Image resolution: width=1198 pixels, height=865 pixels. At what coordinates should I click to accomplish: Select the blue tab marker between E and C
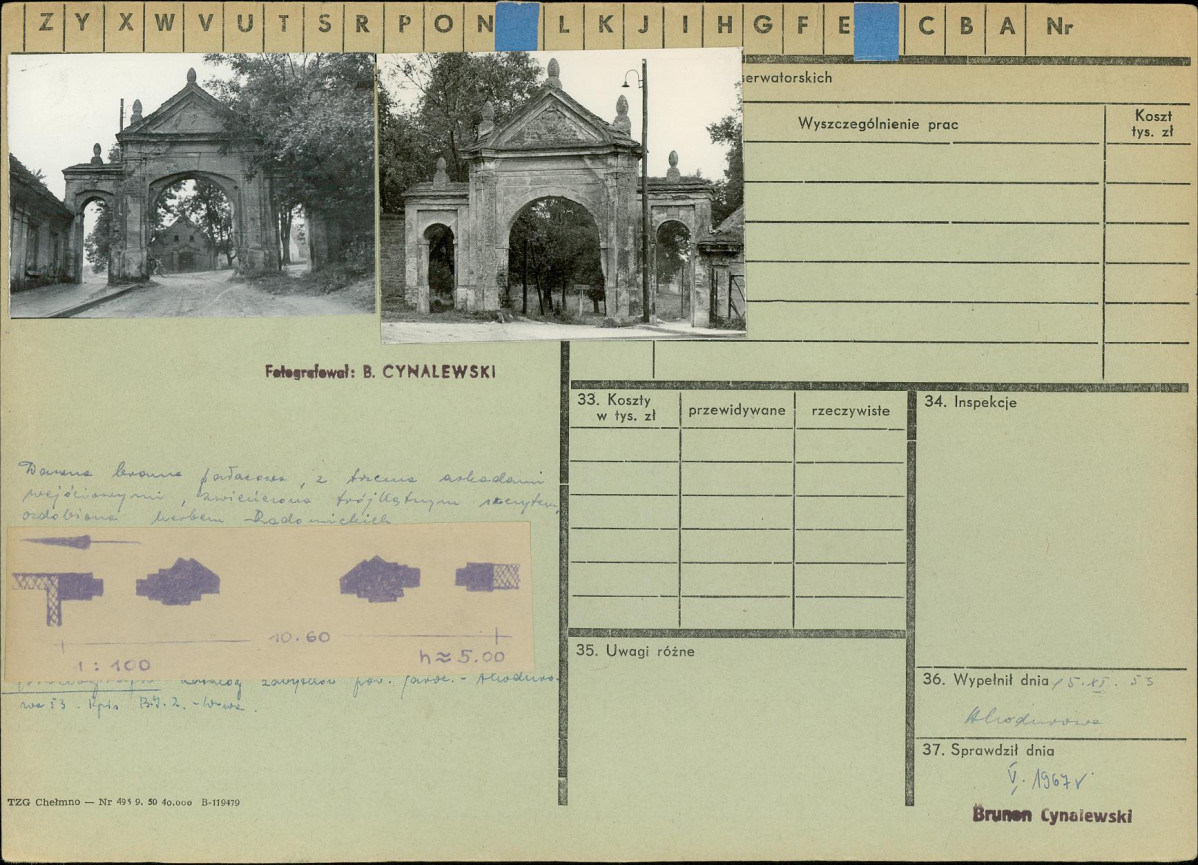[876, 31]
